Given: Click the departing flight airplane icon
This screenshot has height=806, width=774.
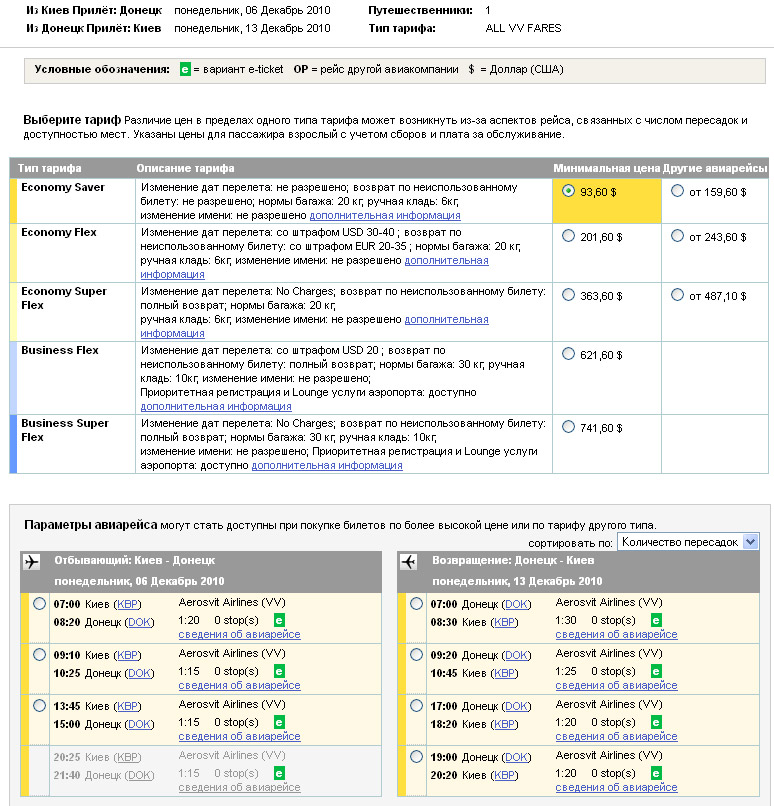Looking at the screenshot, I should coord(32,562).
